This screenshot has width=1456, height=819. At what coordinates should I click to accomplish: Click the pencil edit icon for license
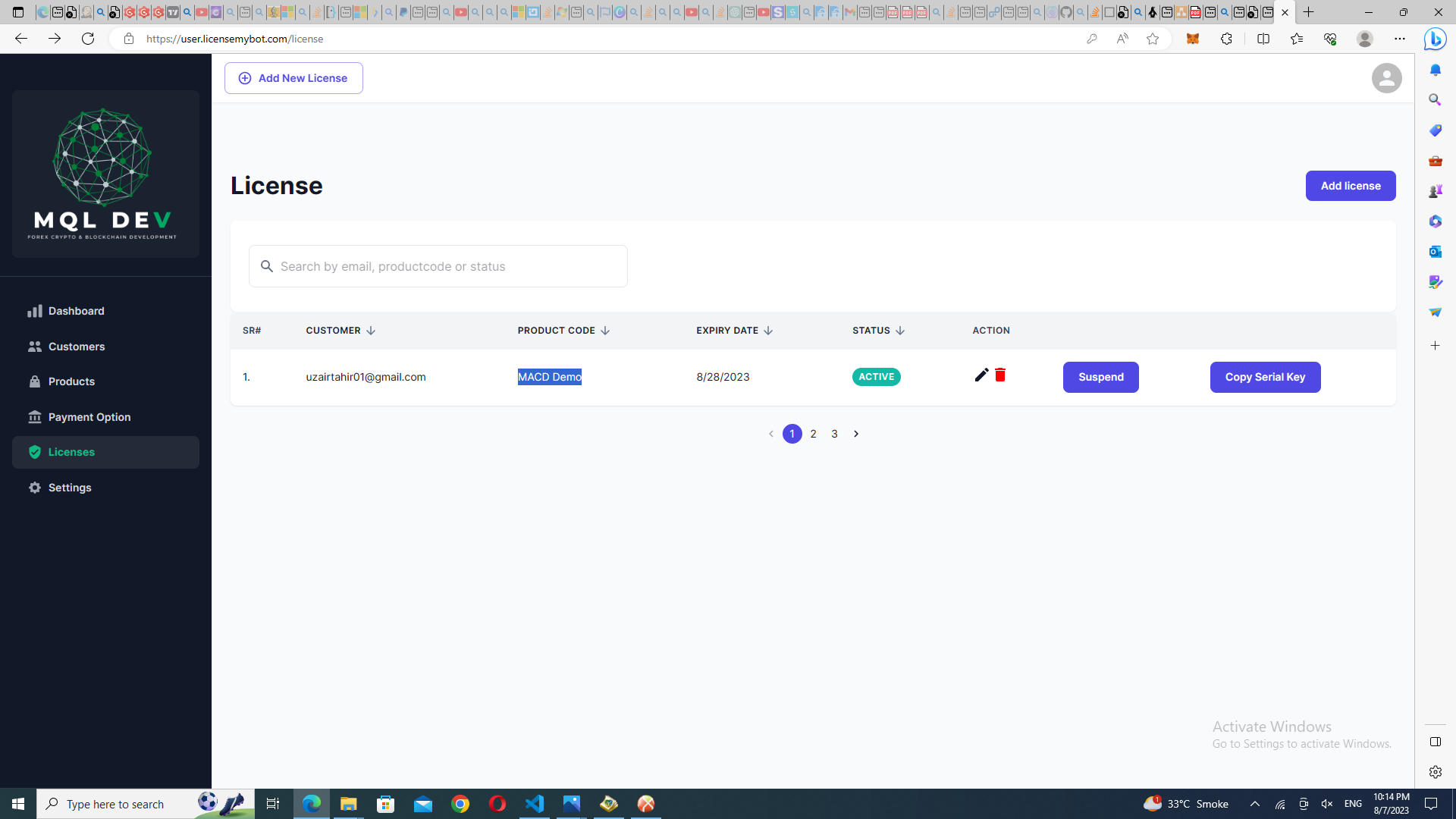pyautogui.click(x=981, y=375)
